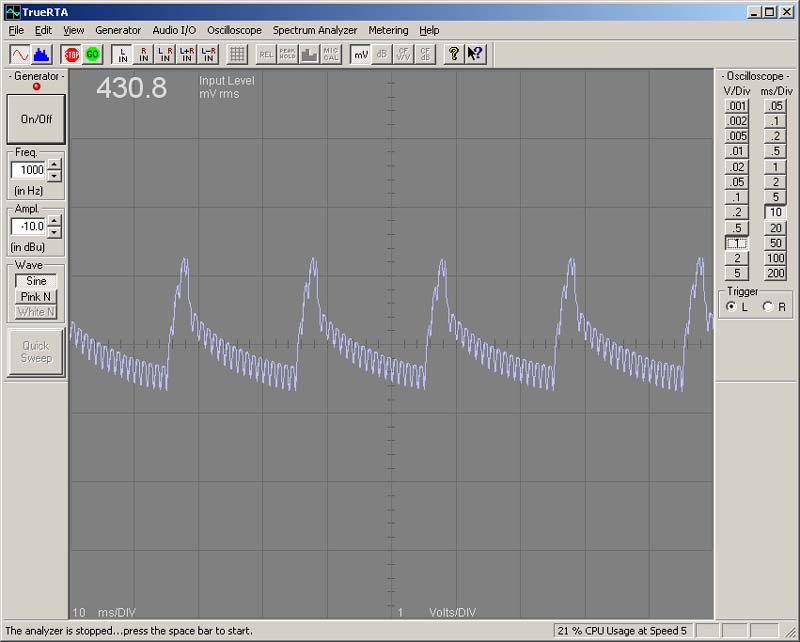Click the red STOP icon
The image size is (800, 642).
click(x=71, y=54)
